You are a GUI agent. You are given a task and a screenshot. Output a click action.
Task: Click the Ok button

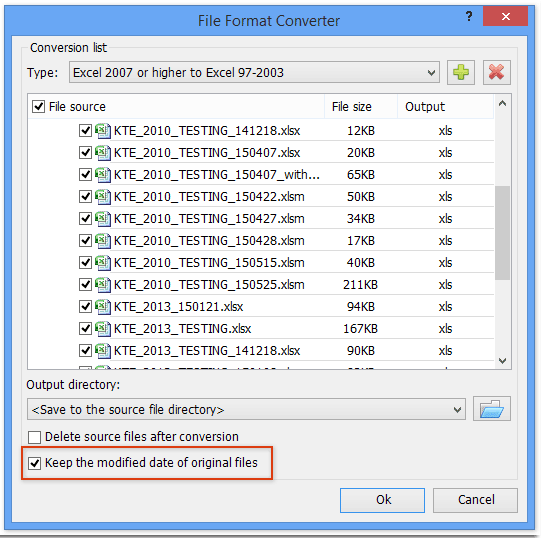point(382,500)
